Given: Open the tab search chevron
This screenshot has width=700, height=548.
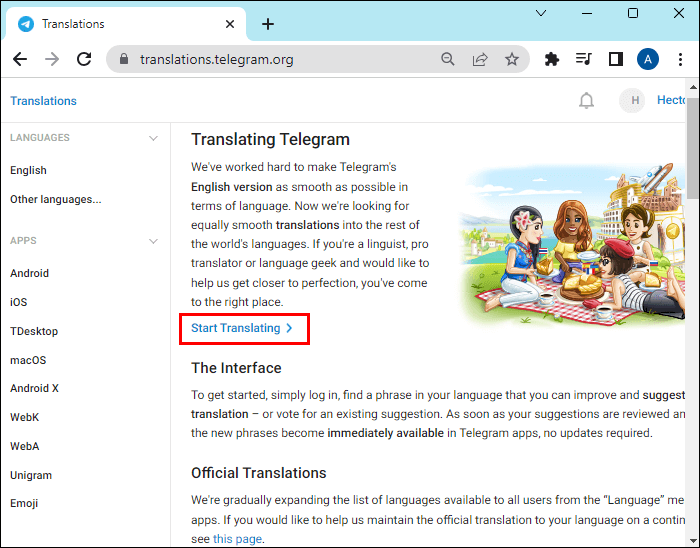Looking at the screenshot, I should tap(541, 13).
